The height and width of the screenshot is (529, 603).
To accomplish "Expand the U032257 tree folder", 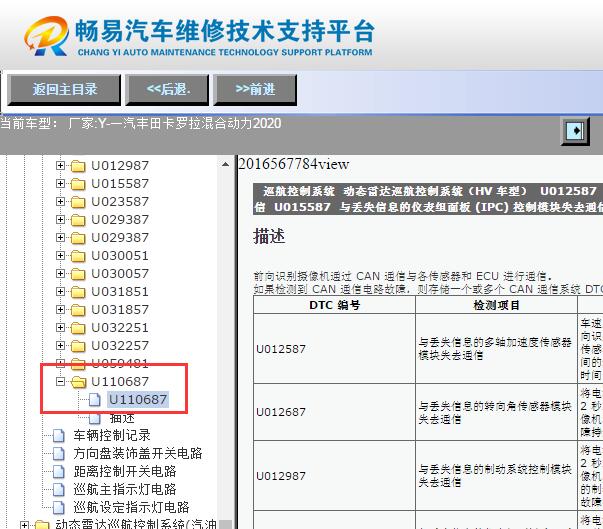I will coord(60,346).
